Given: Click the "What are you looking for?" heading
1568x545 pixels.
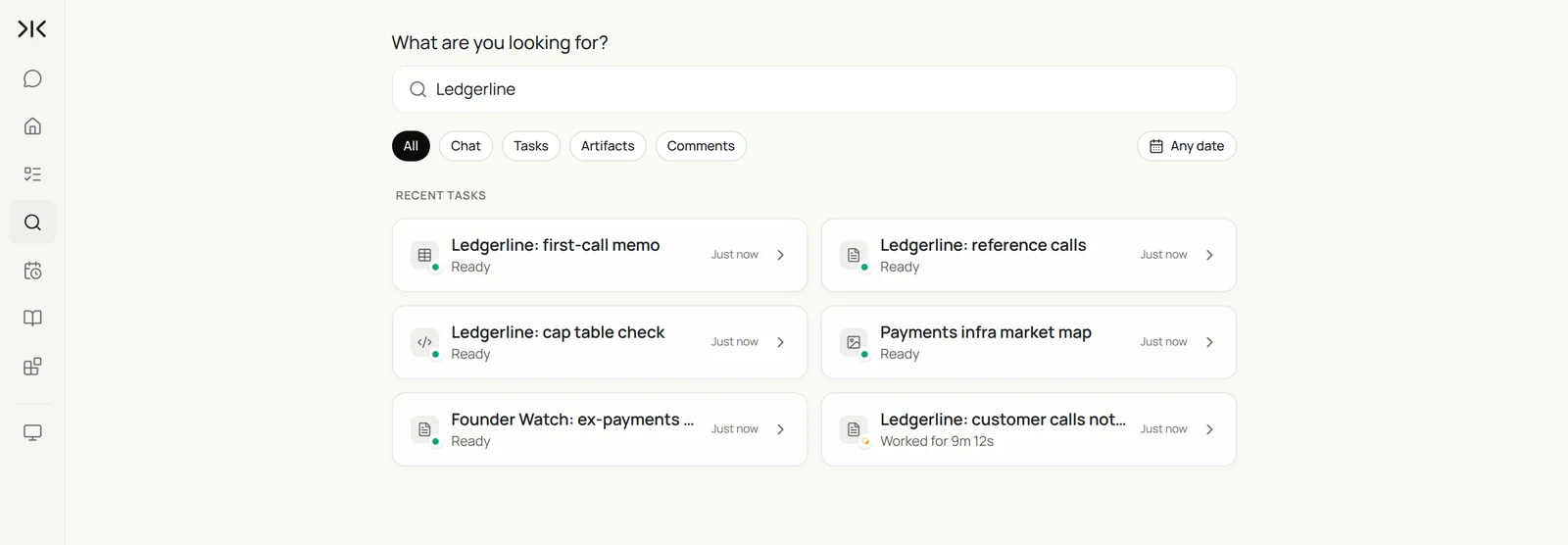Looking at the screenshot, I should 500,43.
